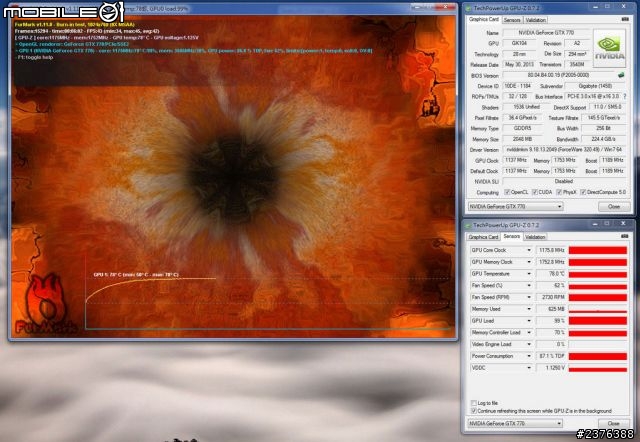Open the Memory Used sensor dropdown

click(529, 309)
